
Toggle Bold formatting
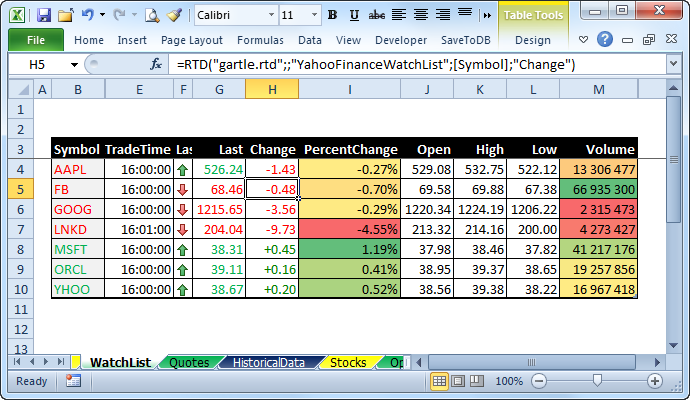pos(331,16)
